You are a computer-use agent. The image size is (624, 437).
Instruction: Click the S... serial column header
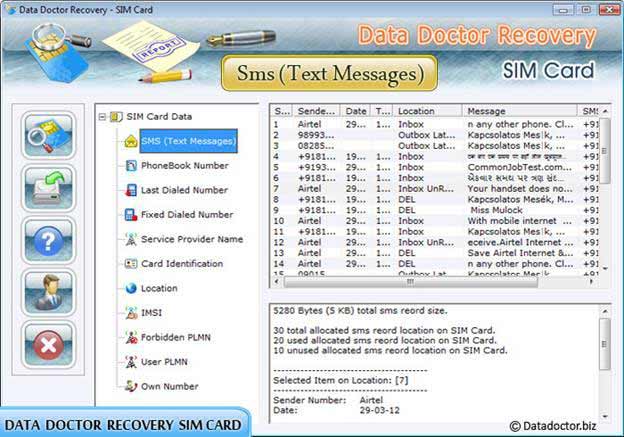(282, 111)
